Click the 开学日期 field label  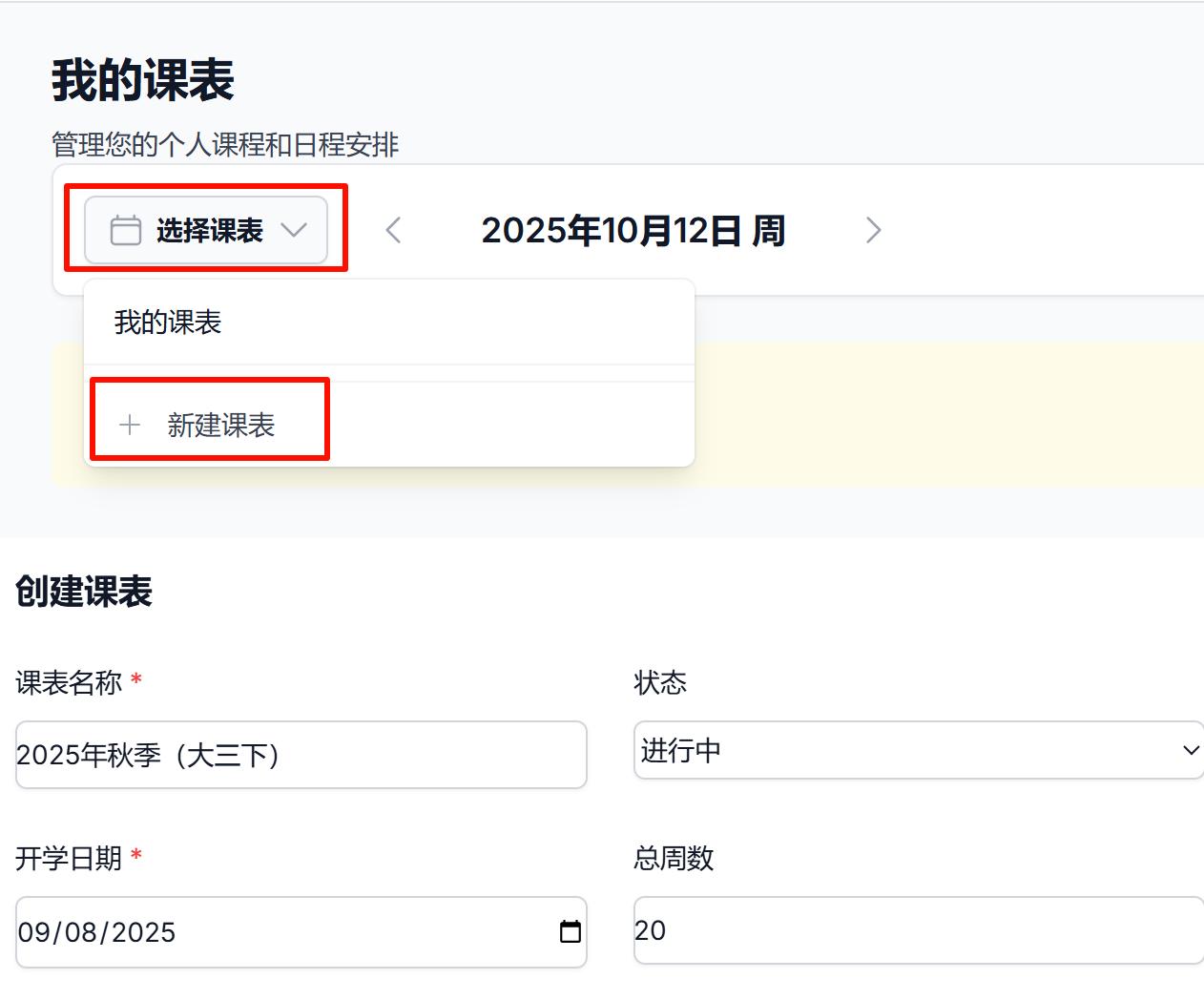(69, 858)
